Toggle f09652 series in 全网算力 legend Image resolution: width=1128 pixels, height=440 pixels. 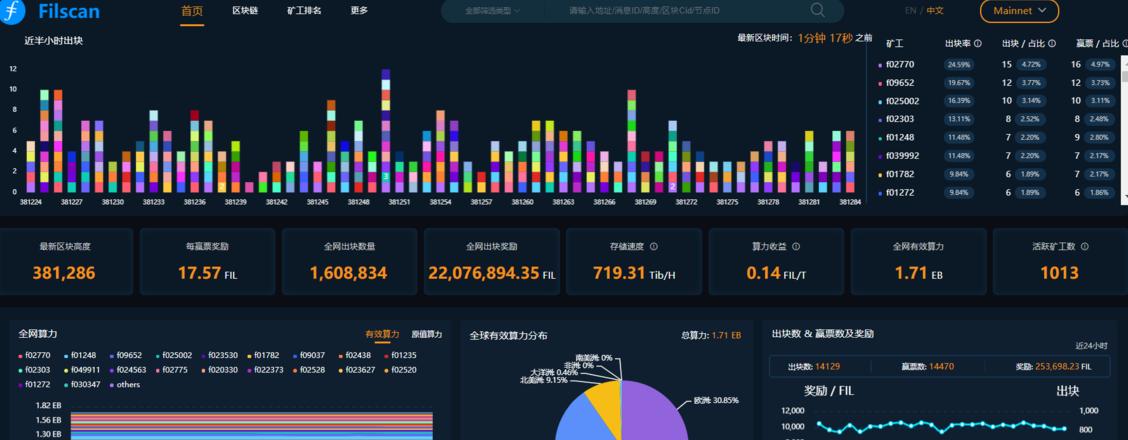click(x=126, y=355)
